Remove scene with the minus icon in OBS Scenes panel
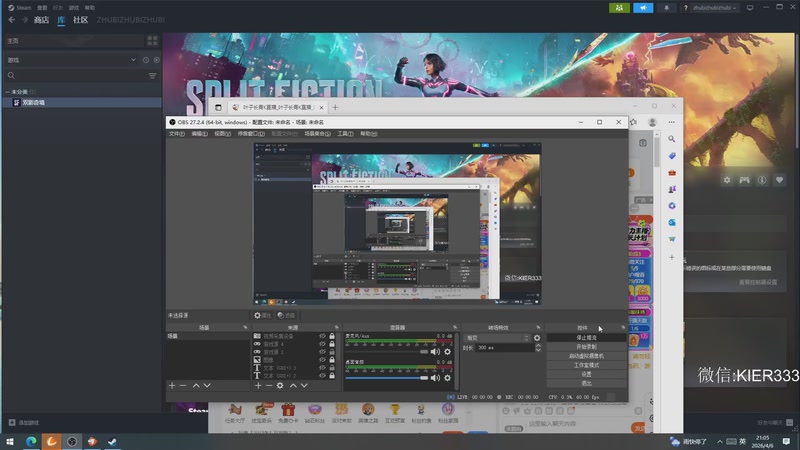The image size is (800, 450). [x=183, y=386]
